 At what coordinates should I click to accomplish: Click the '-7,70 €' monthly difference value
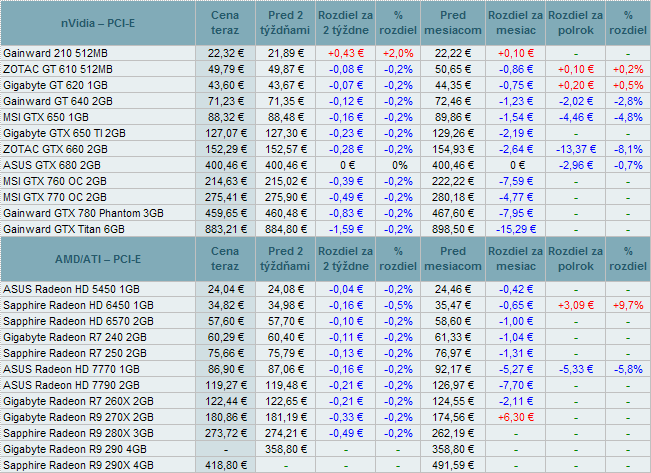coord(516,385)
